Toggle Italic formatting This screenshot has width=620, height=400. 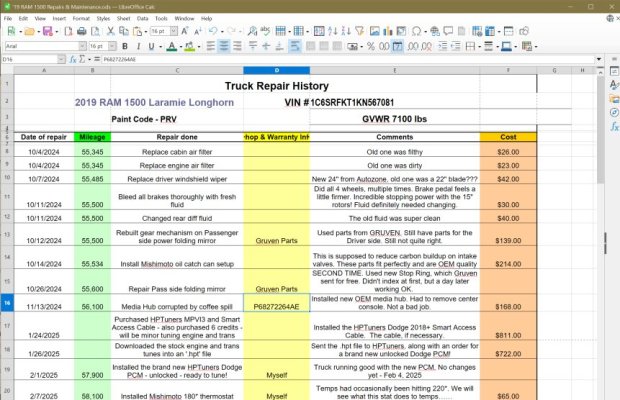138,46
